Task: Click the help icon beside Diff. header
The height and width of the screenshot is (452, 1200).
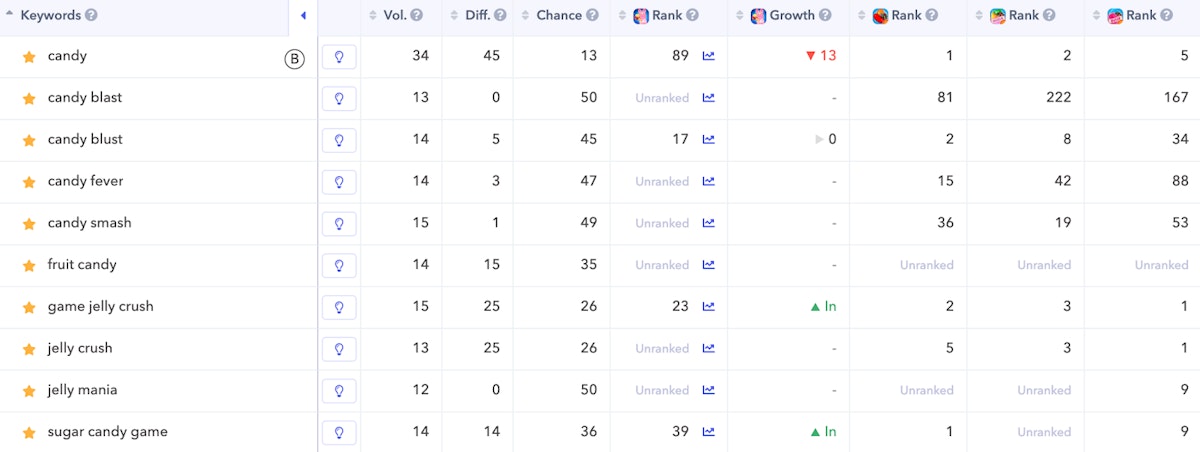Action: [500, 16]
